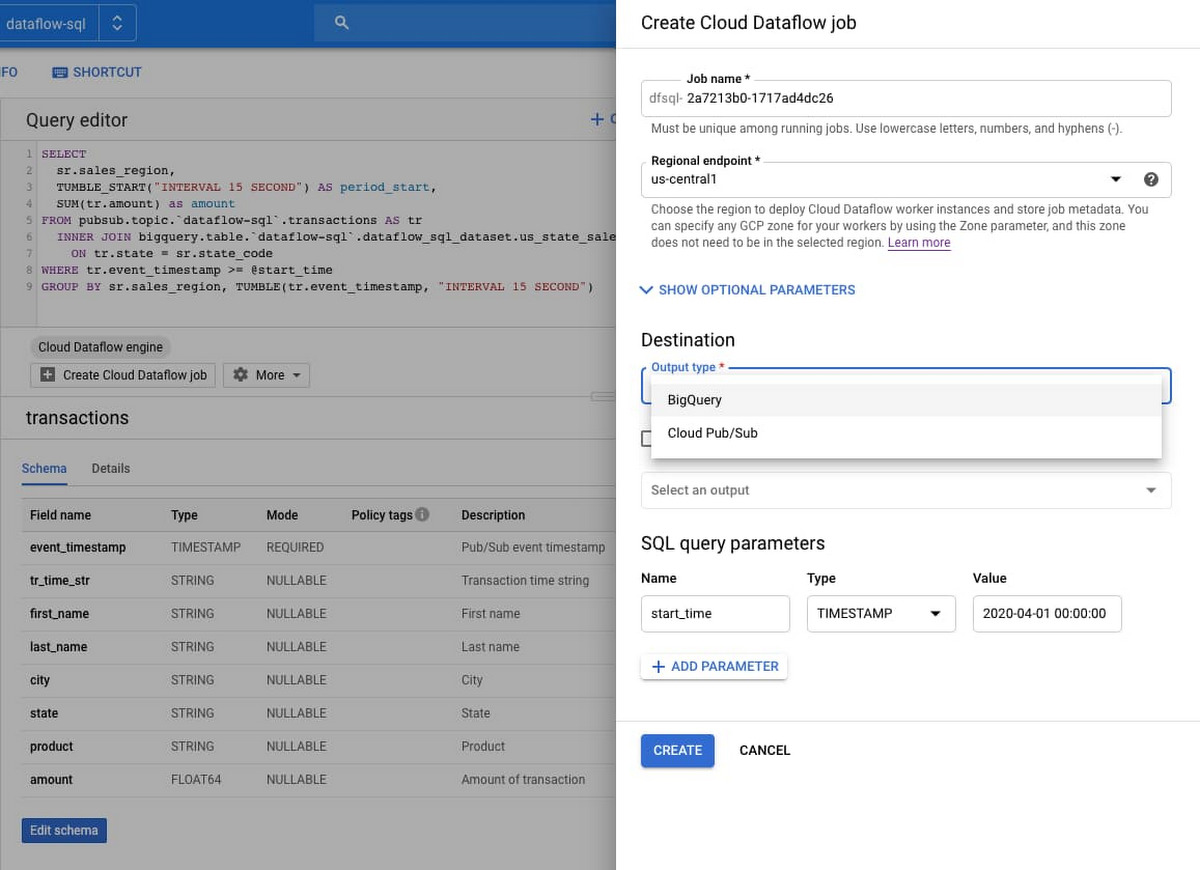Click the plus icon in Add Parameter
This screenshot has width=1200, height=870.
click(x=658, y=667)
